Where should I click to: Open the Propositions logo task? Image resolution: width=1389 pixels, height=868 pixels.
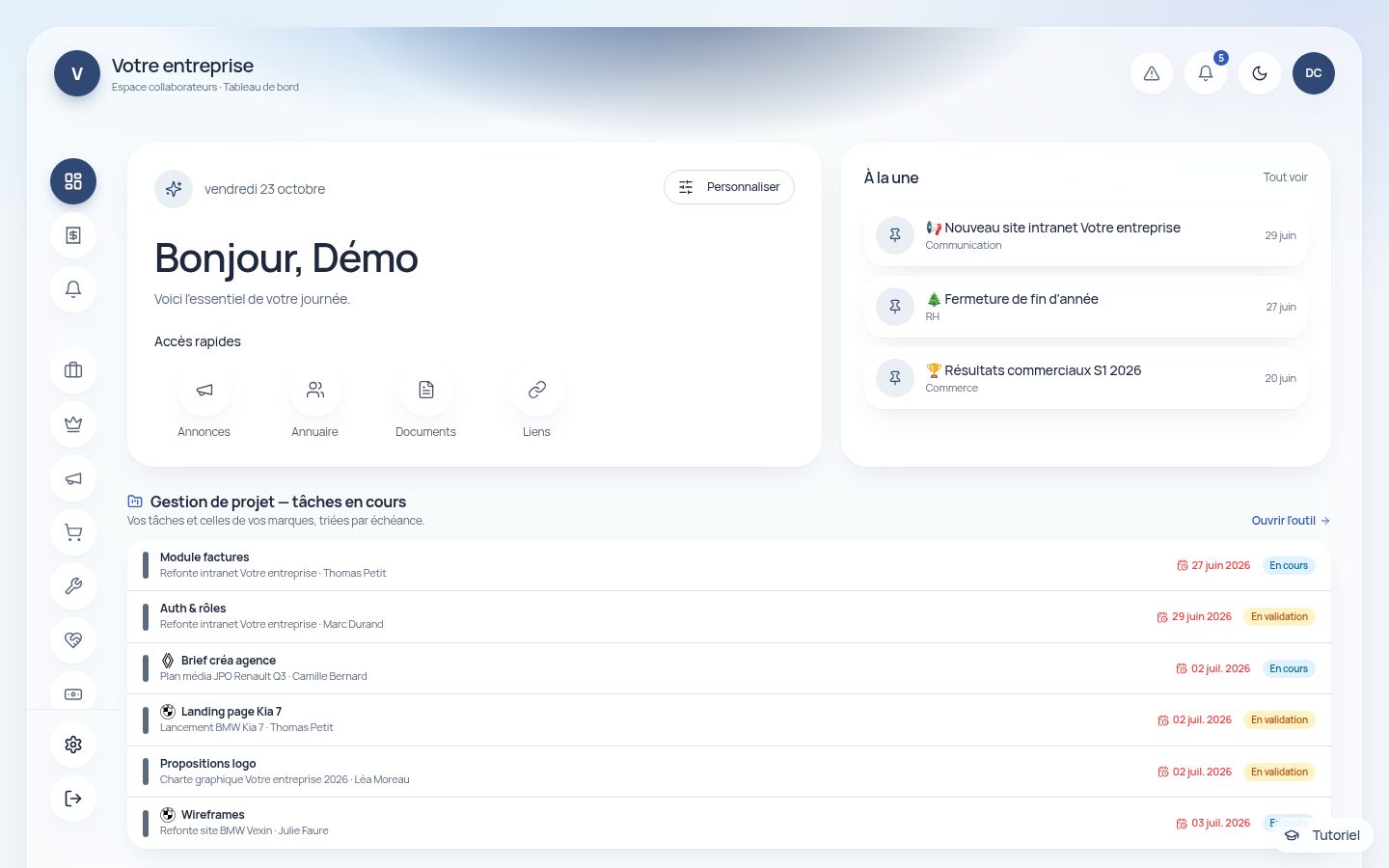(729, 772)
